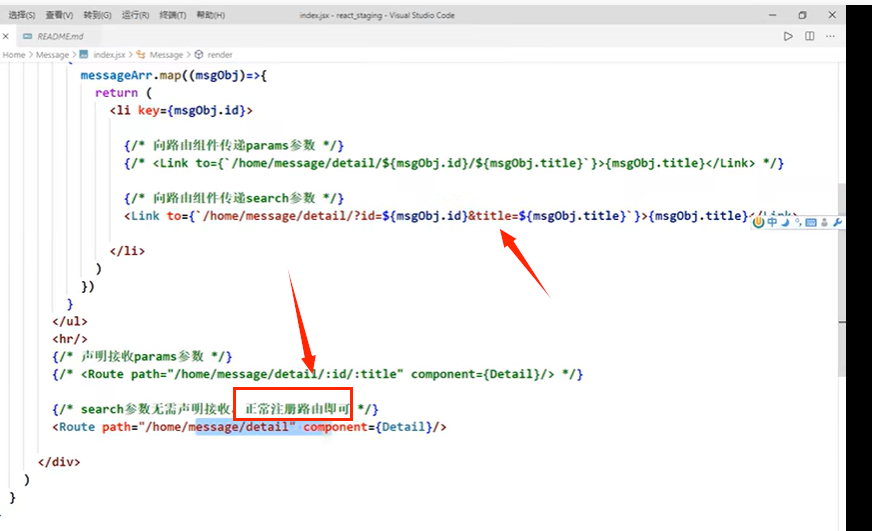Restore down the Visual Studio Code window
The image size is (872, 531).
pyautogui.click(x=802, y=15)
